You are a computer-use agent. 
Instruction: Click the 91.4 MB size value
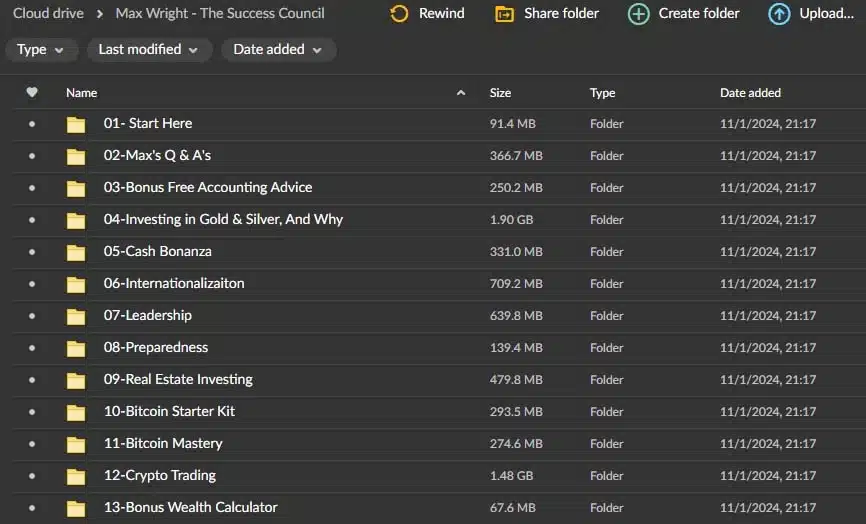tap(513, 124)
